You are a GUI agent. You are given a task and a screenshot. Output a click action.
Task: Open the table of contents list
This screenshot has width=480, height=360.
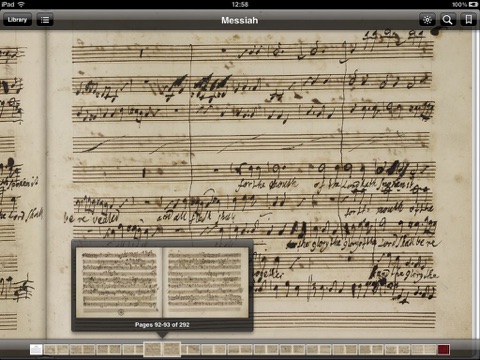(45, 20)
